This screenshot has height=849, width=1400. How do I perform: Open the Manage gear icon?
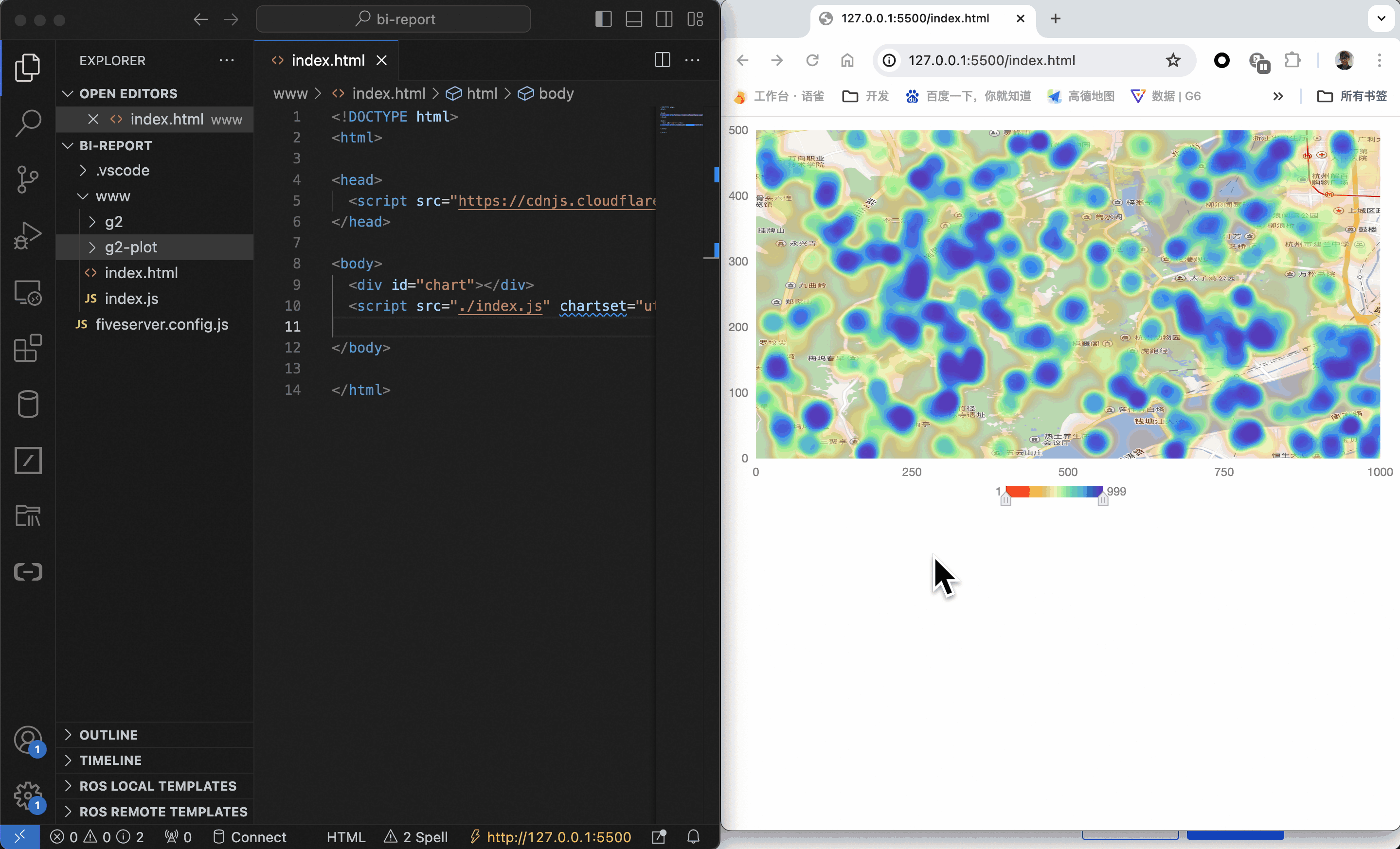[x=27, y=795]
